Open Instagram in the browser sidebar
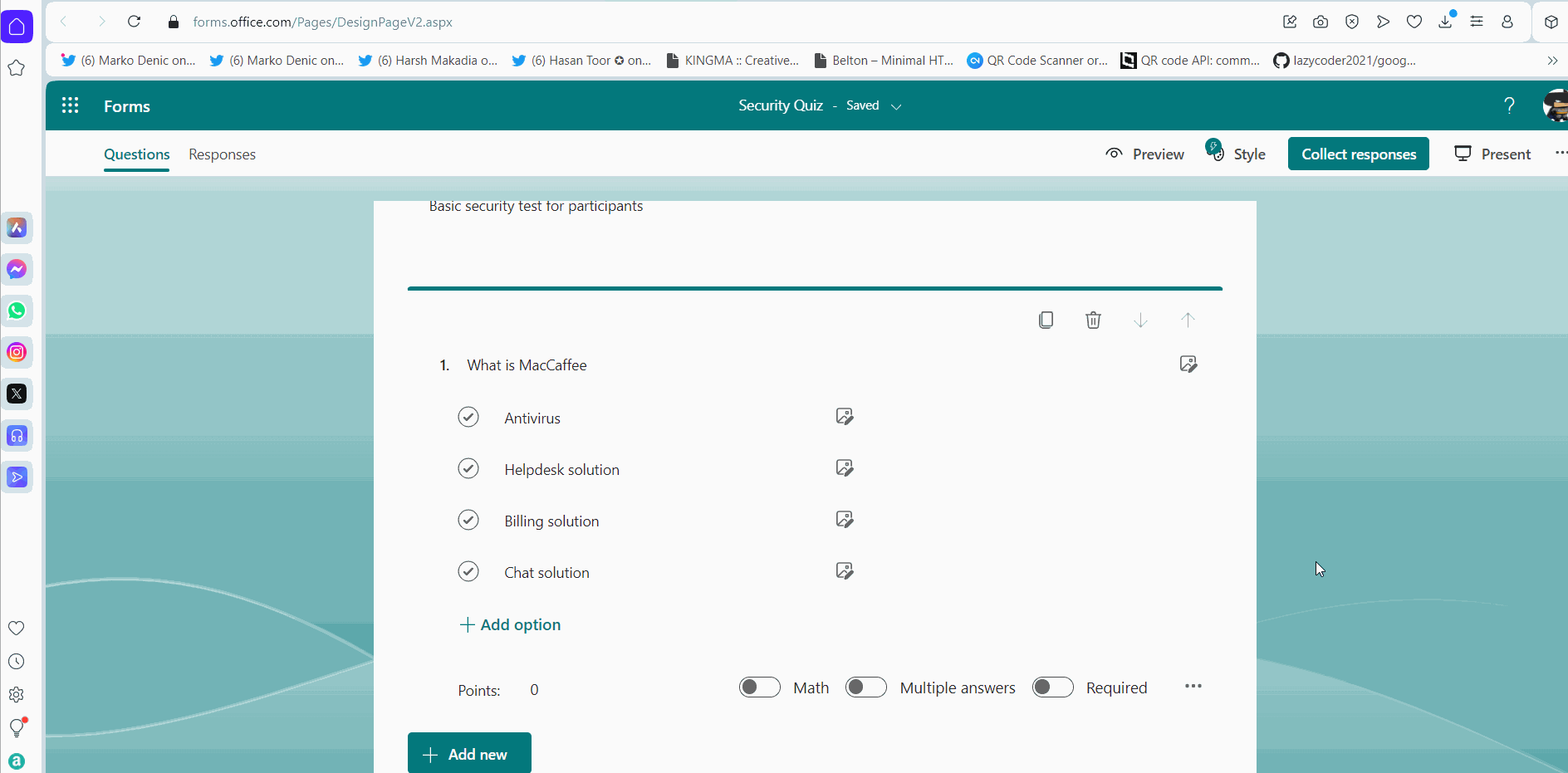 tap(17, 352)
